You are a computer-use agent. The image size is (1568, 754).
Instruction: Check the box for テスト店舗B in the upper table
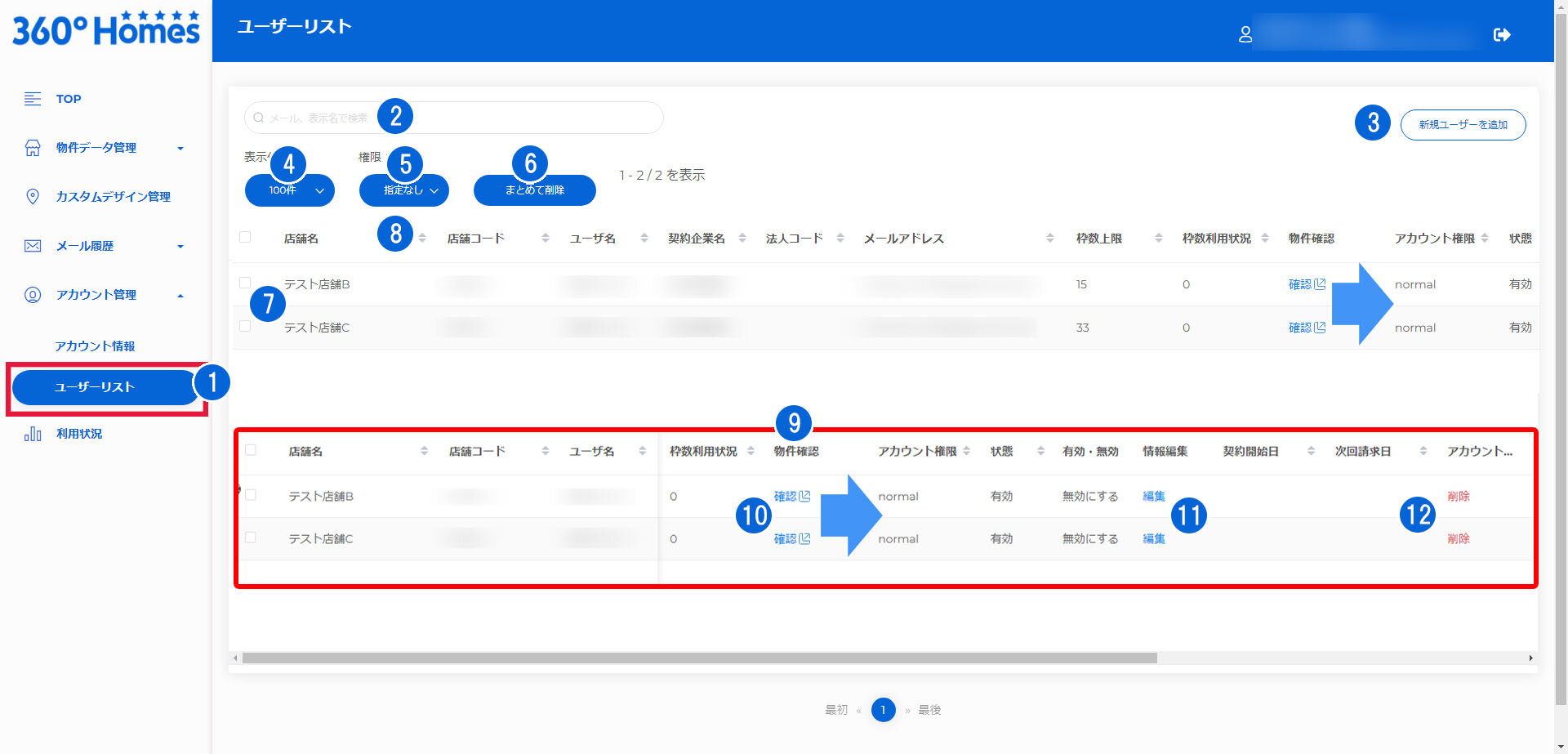(x=245, y=283)
